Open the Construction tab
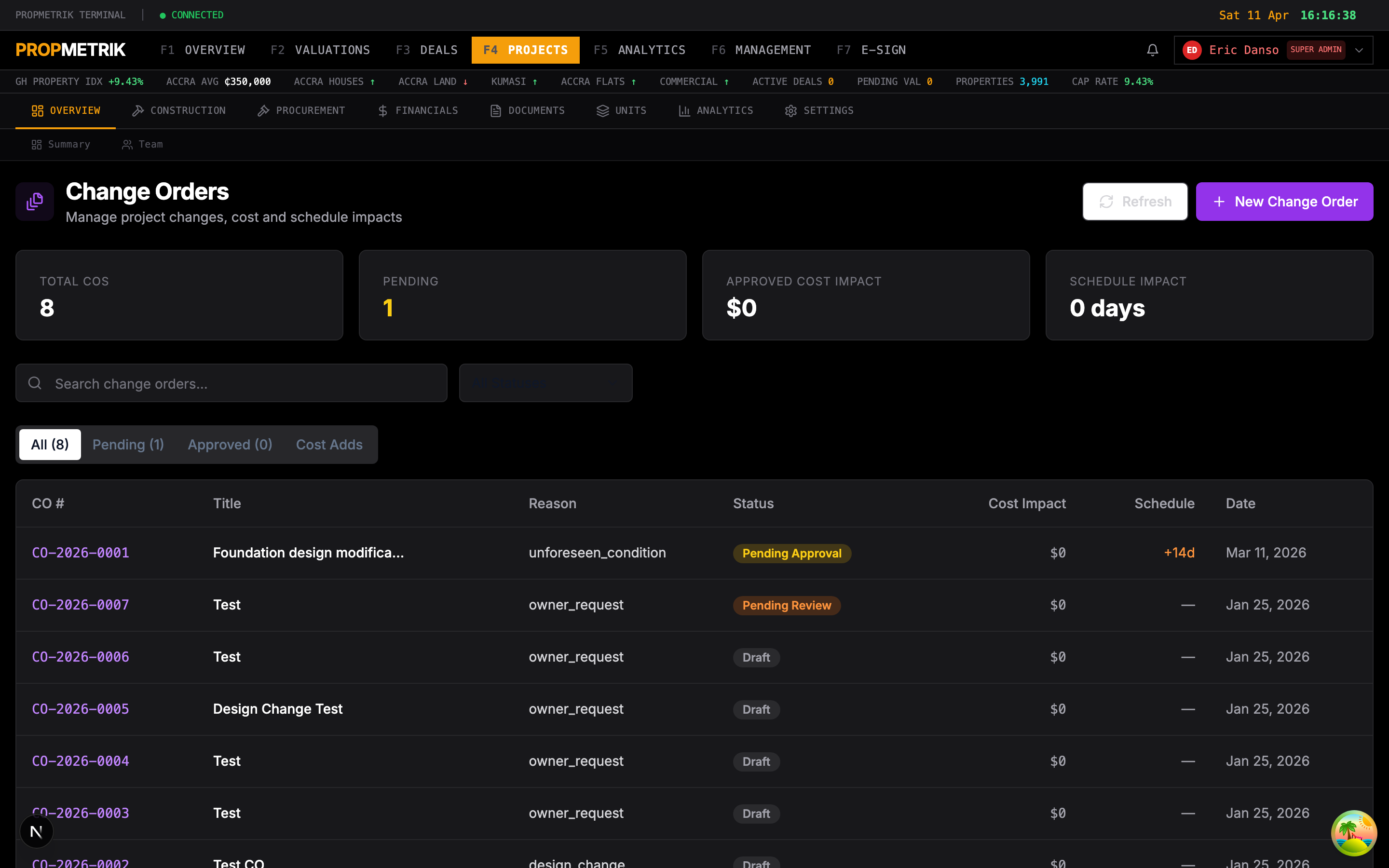The width and height of the screenshot is (1389, 868). (178, 111)
